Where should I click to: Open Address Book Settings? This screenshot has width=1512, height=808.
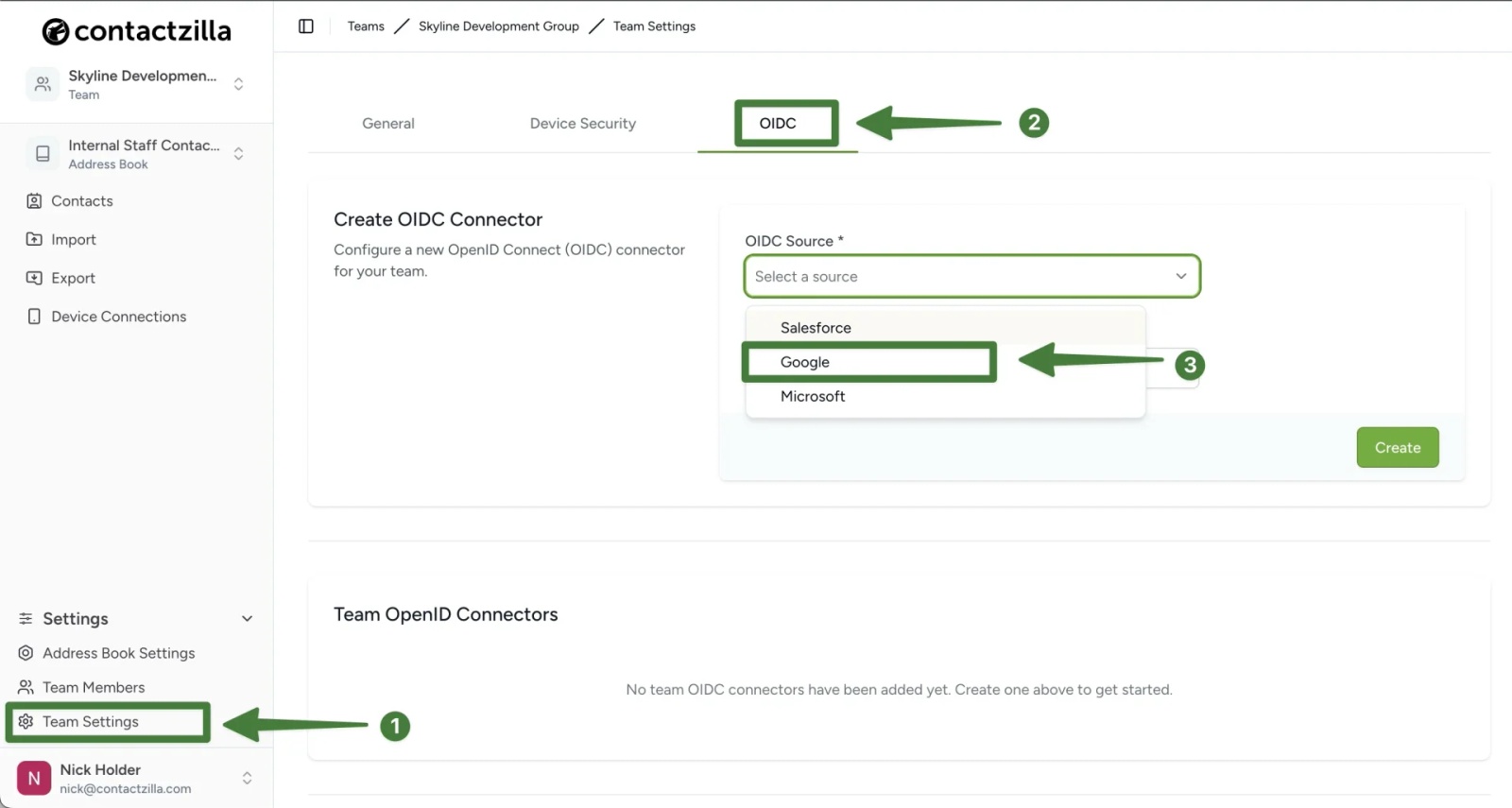coord(119,653)
